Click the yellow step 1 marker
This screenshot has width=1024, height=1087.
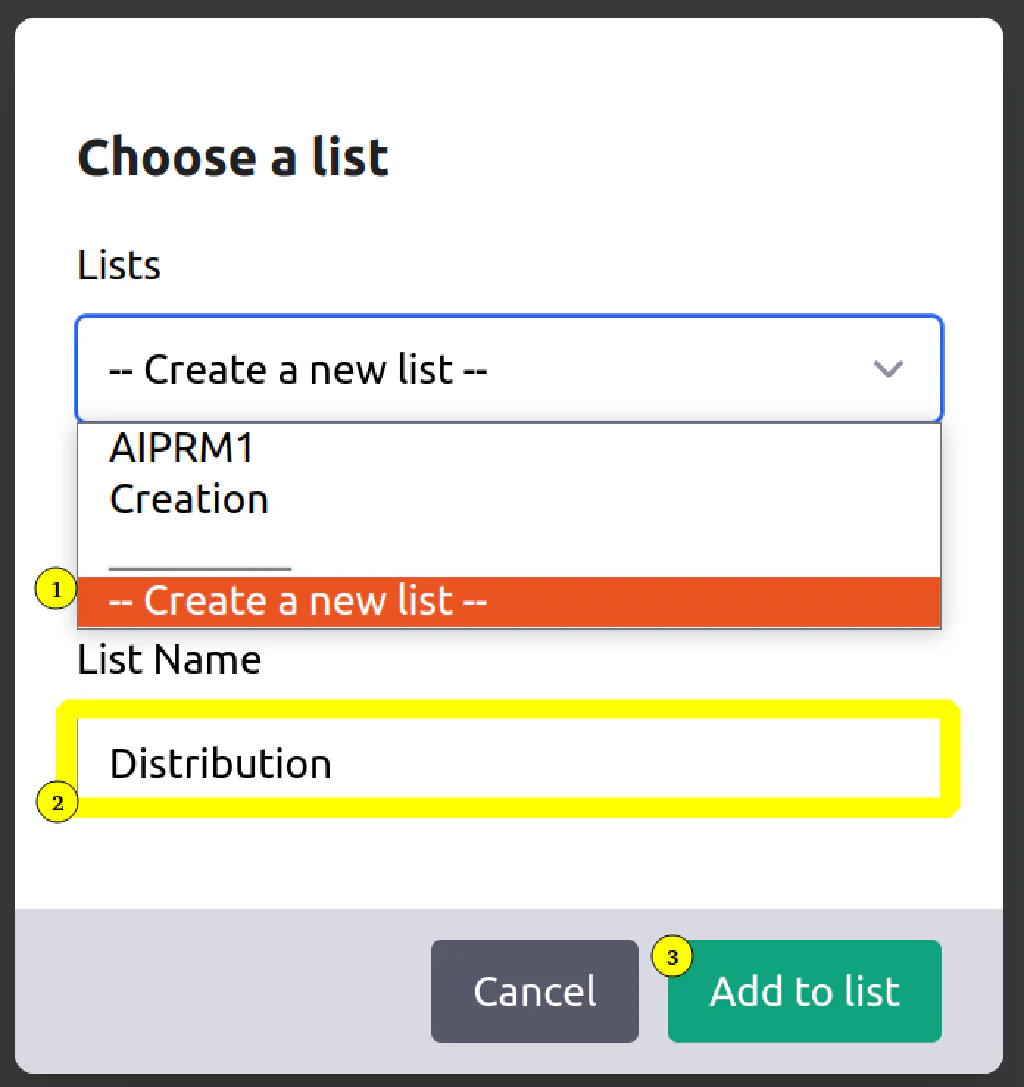tap(55, 589)
